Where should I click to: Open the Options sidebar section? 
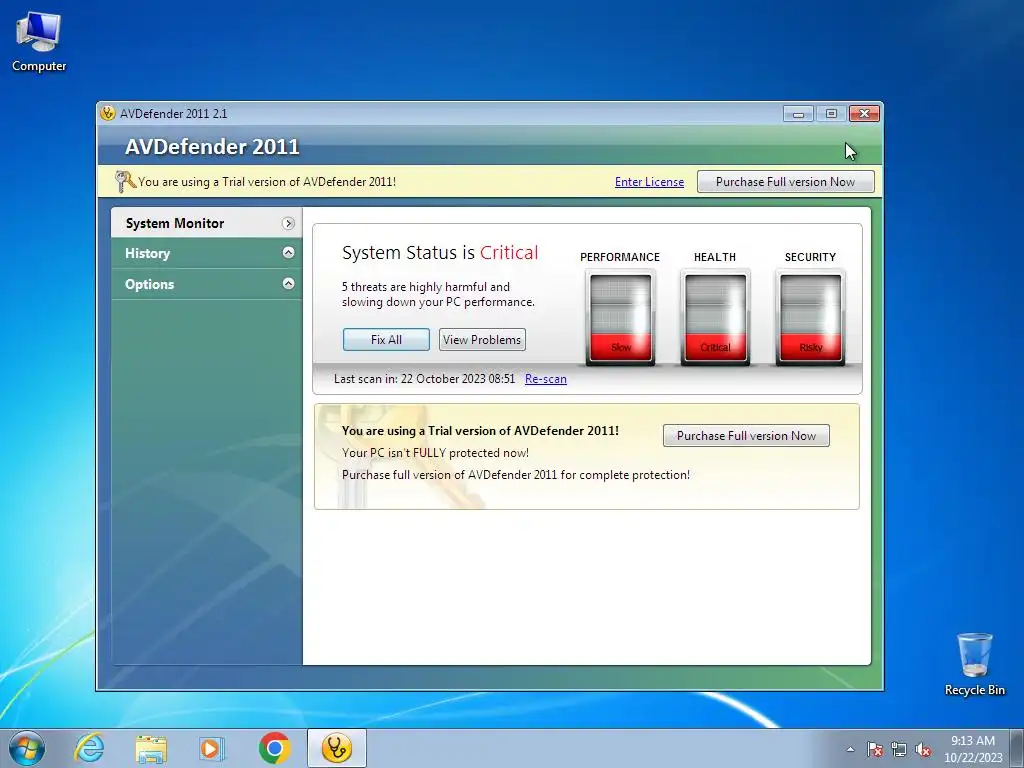pyautogui.click(x=206, y=284)
